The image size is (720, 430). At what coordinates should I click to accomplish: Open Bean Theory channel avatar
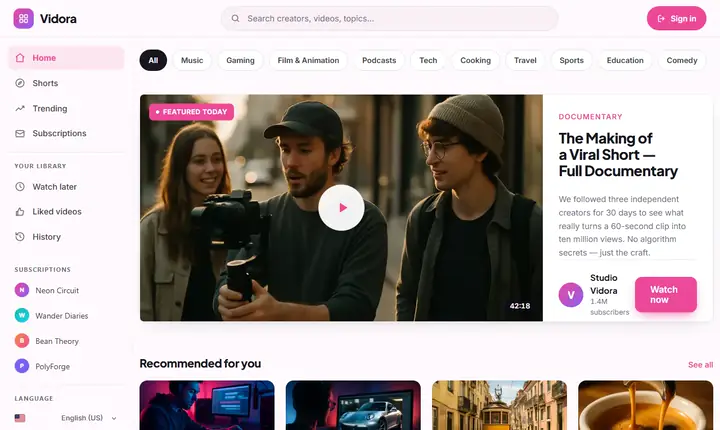click(22, 341)
